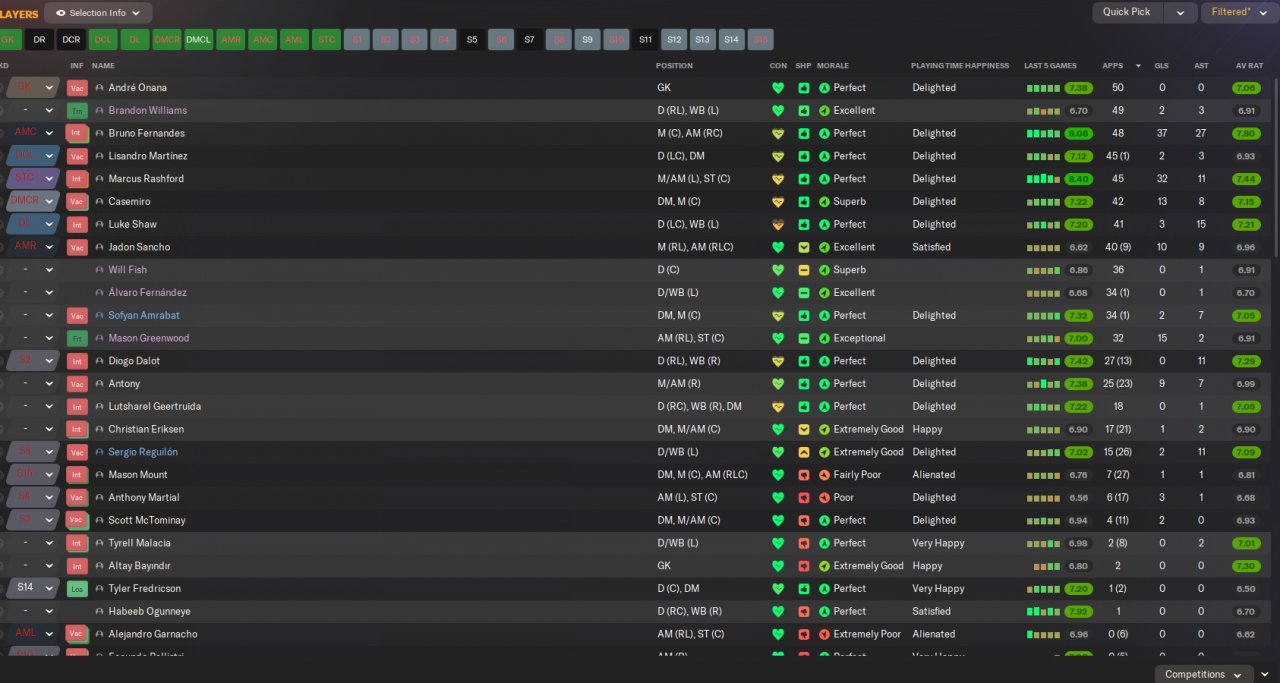Click Mason Greenwood's Frt status icon
This screenshot has width=1280, height=683.
click(77, 338)
